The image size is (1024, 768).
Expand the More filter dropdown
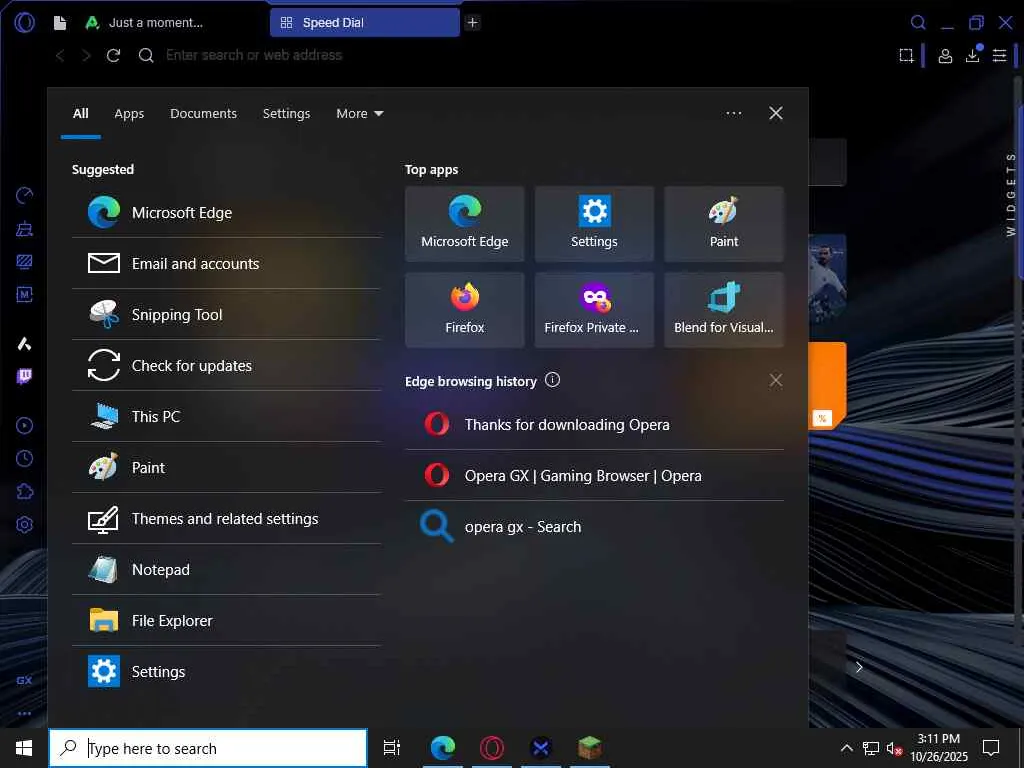click(x=359, y=114)
